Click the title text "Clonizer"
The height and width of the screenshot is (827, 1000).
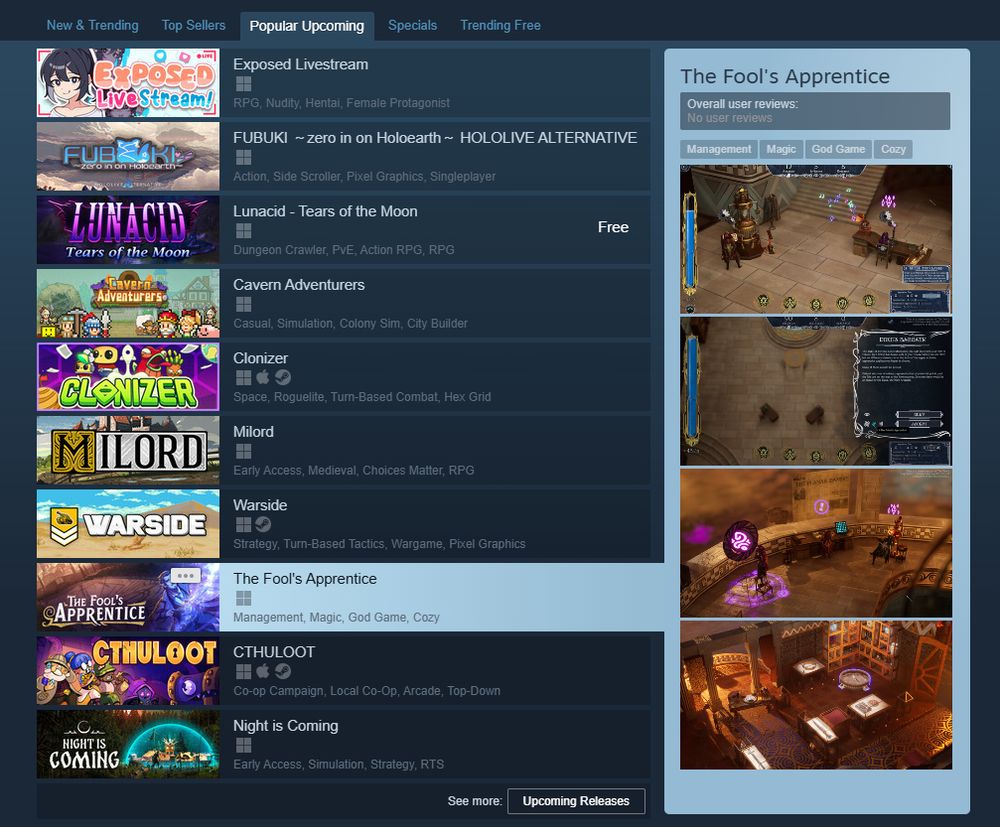tap(260, 358)
